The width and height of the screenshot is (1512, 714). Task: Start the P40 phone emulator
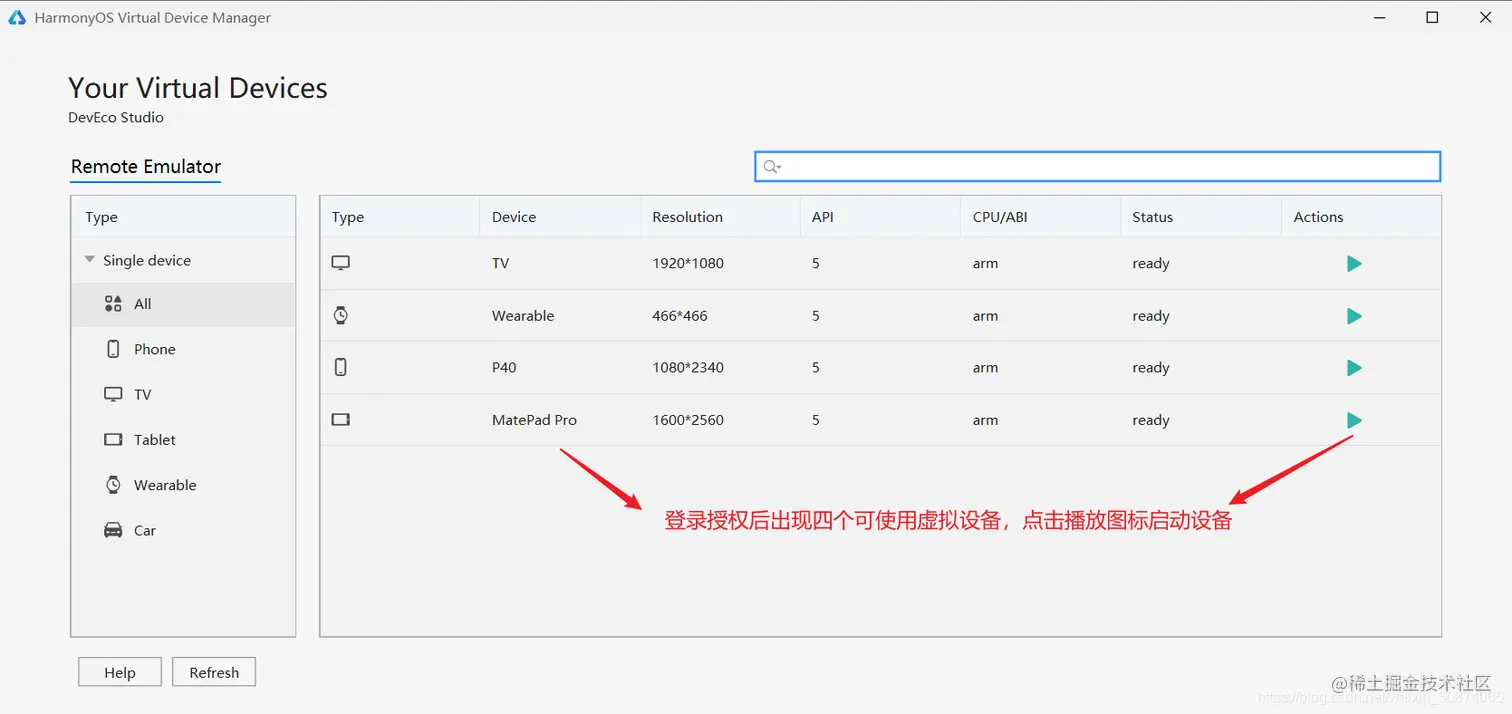(x=1354, y=368)
